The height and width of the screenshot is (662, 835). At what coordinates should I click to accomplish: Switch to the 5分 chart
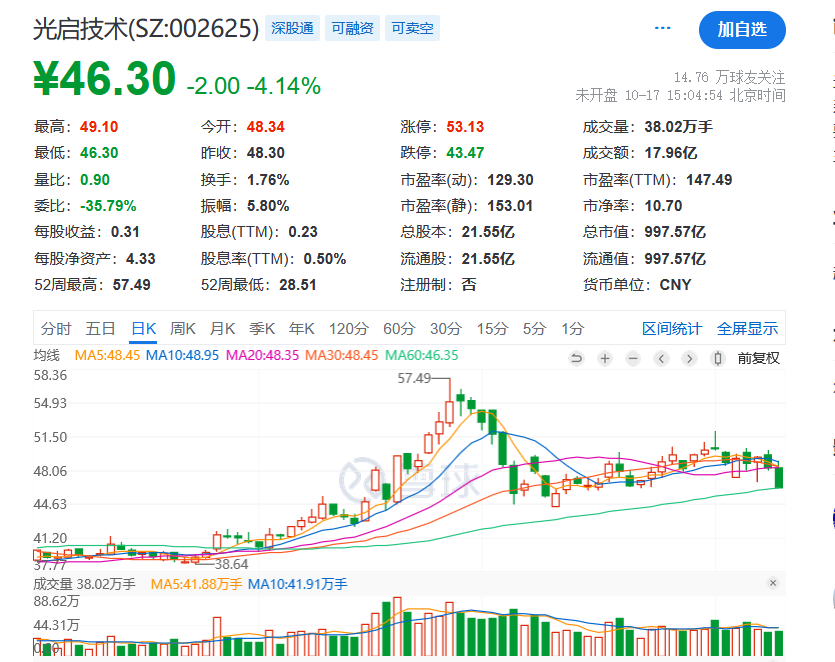(x=535, y=329)
